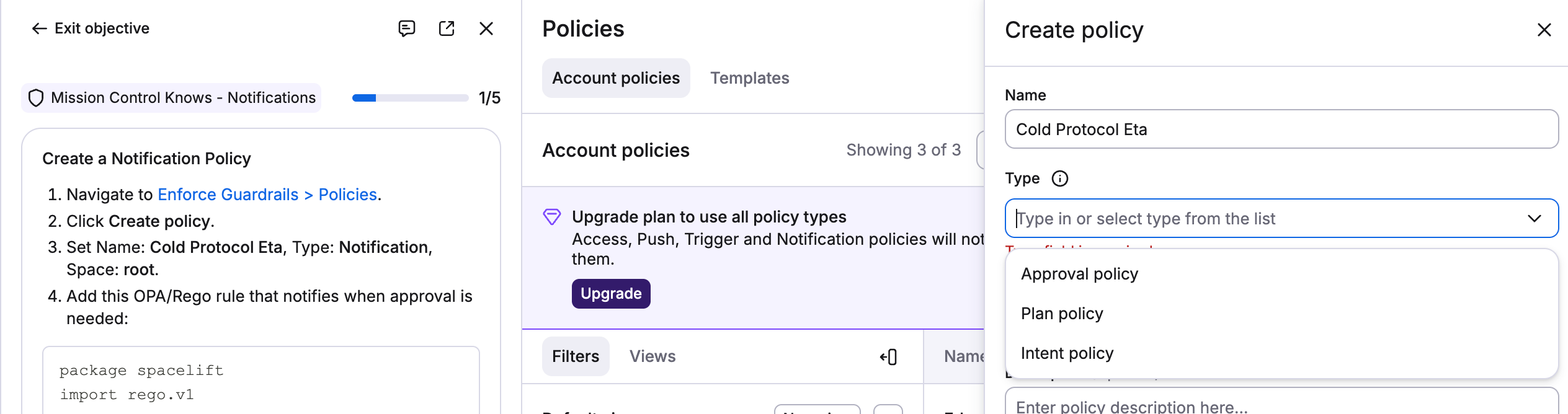Image resolution: width=1568 pixels, height=414 pixels.
Task: Click the Upgrade button
Action: (611, 294)
